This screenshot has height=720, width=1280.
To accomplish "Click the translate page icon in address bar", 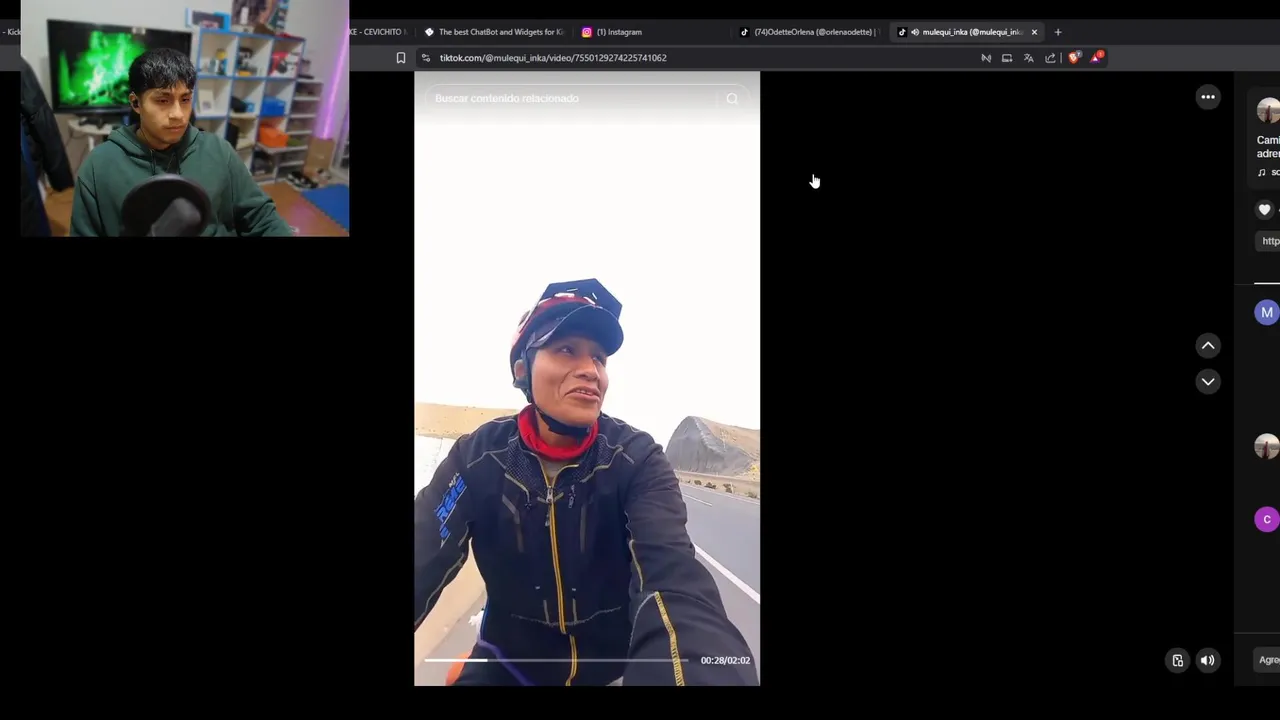I will 1028,58.
